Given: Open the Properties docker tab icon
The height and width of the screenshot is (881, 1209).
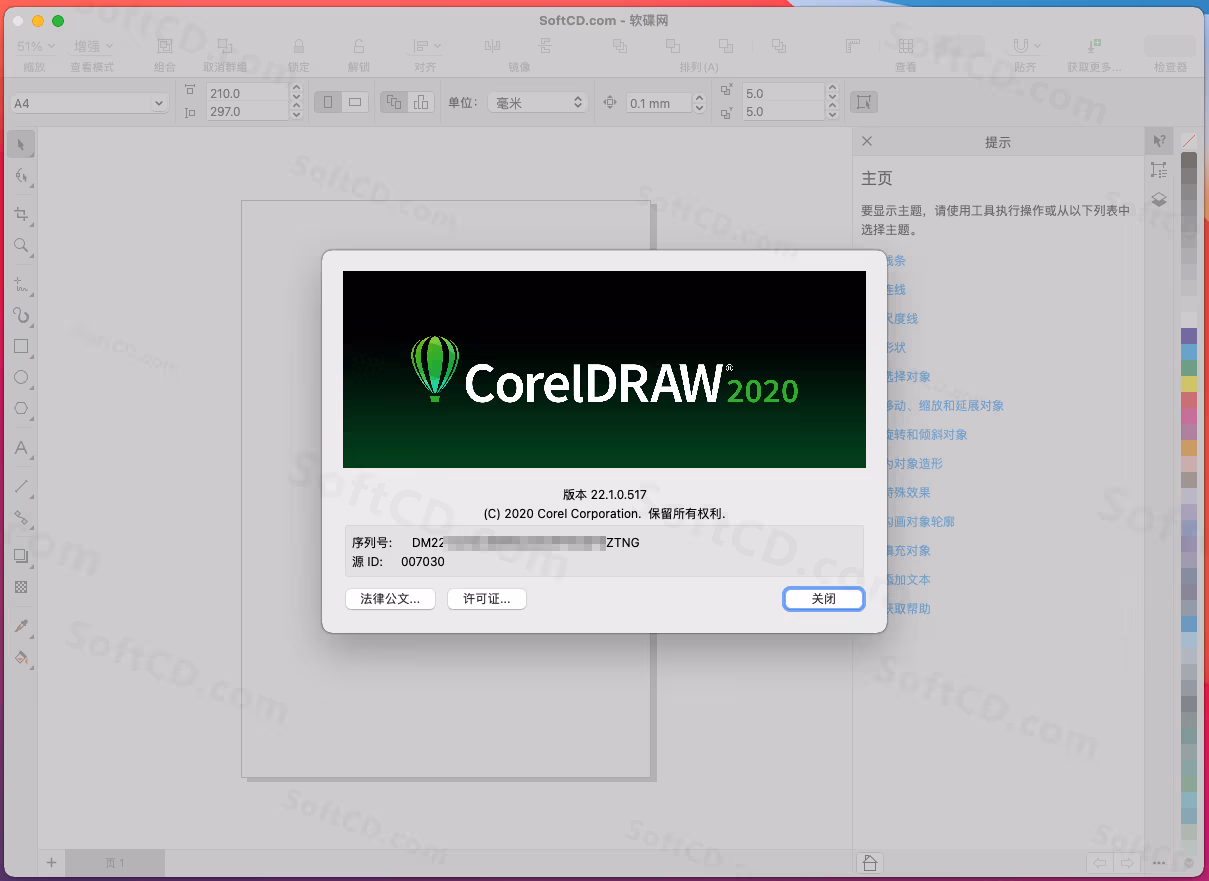Looking at the screenshot, I should pyautogui.click(x=1159, y=170).
